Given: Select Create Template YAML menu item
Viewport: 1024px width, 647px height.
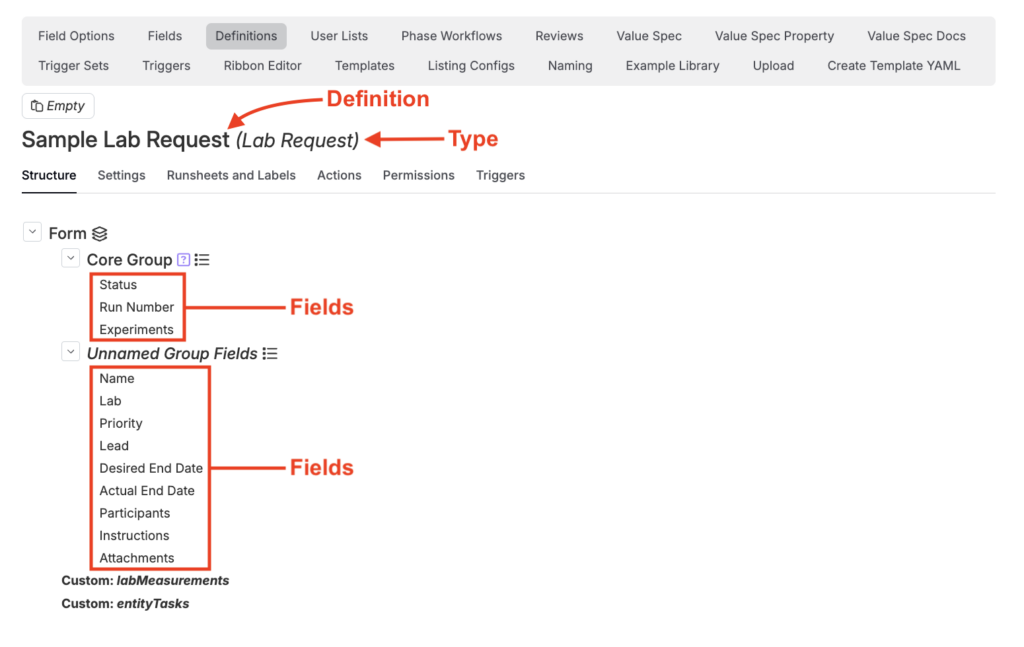Looking at the screenshot, I should point(893,66).
